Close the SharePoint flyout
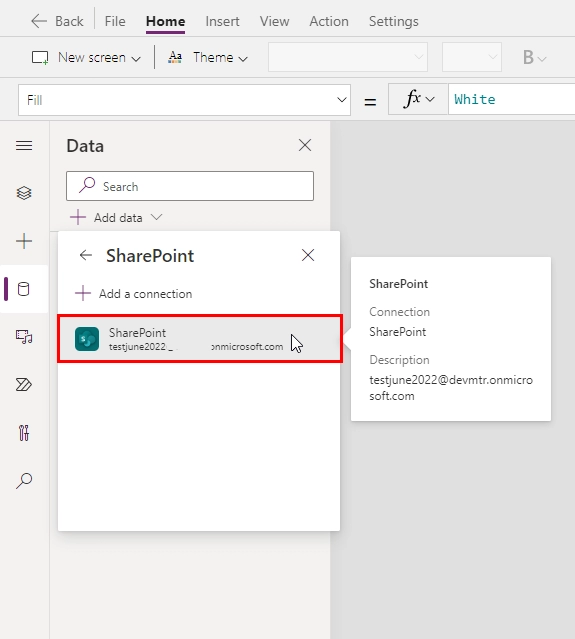Screen dimensions: 575x639 (308, 256)
